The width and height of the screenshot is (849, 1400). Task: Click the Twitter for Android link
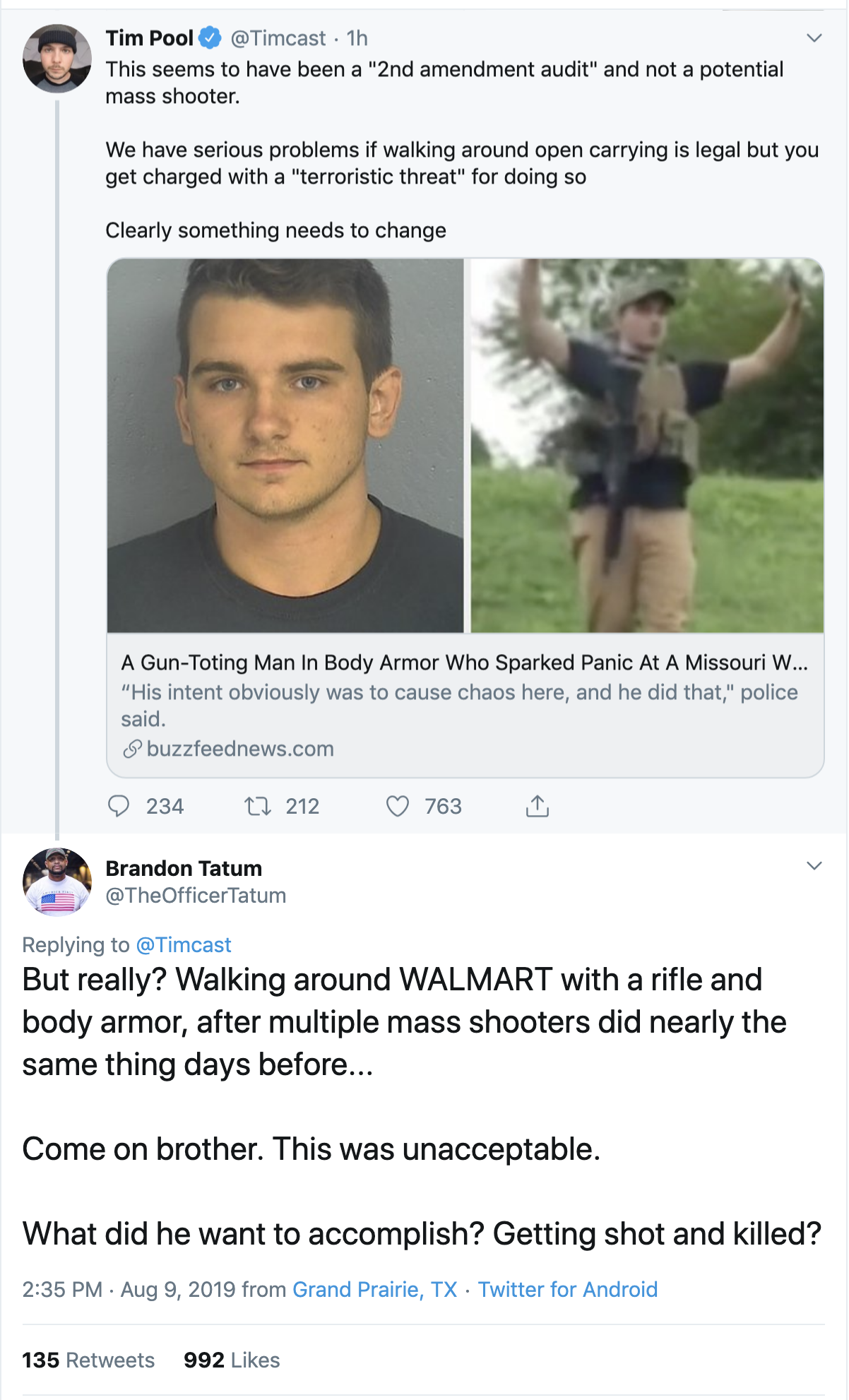pos(568,1290)
